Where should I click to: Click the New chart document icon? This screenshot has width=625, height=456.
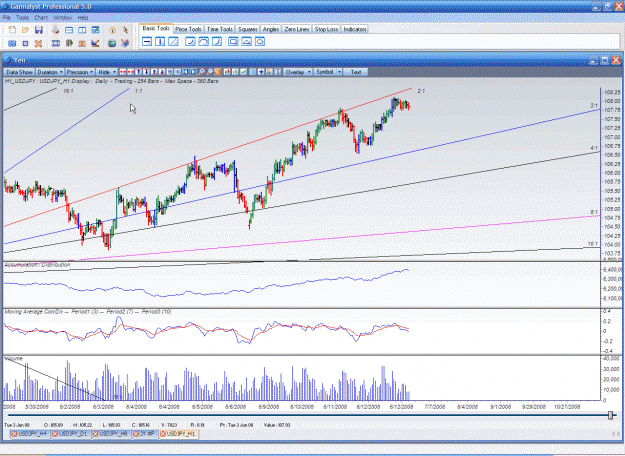pyautogui.click(x=12, y=30)
